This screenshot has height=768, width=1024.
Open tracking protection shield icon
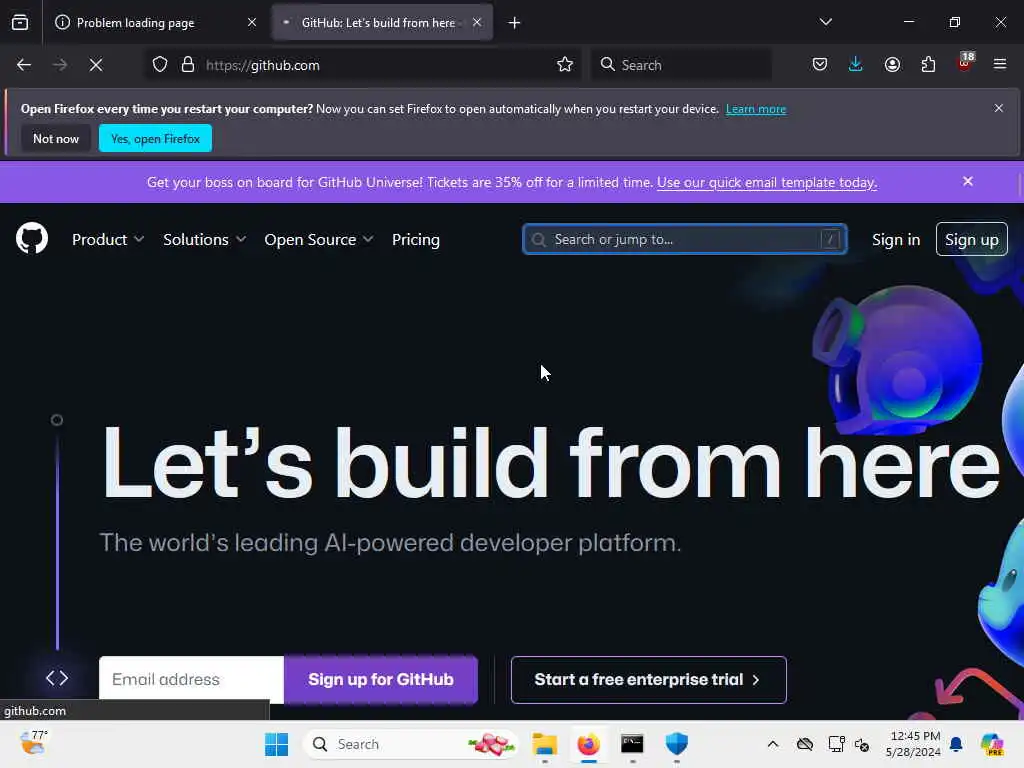(160, 65)
